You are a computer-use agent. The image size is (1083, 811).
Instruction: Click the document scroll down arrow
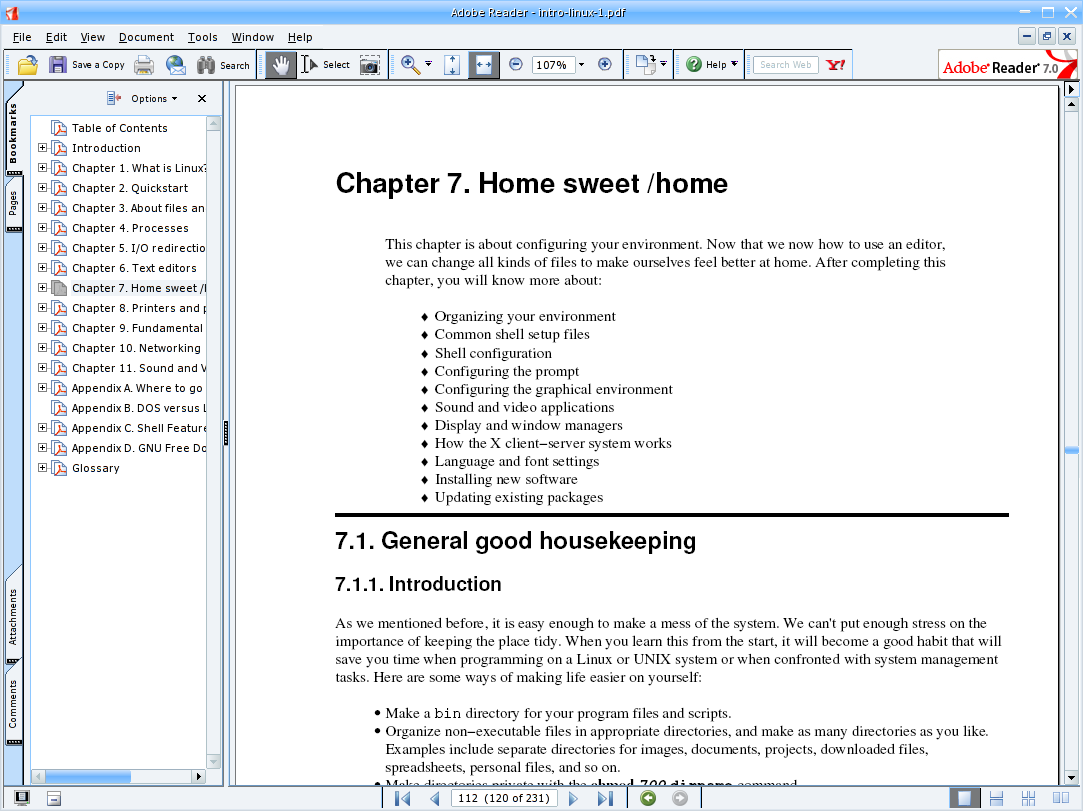1071,778
